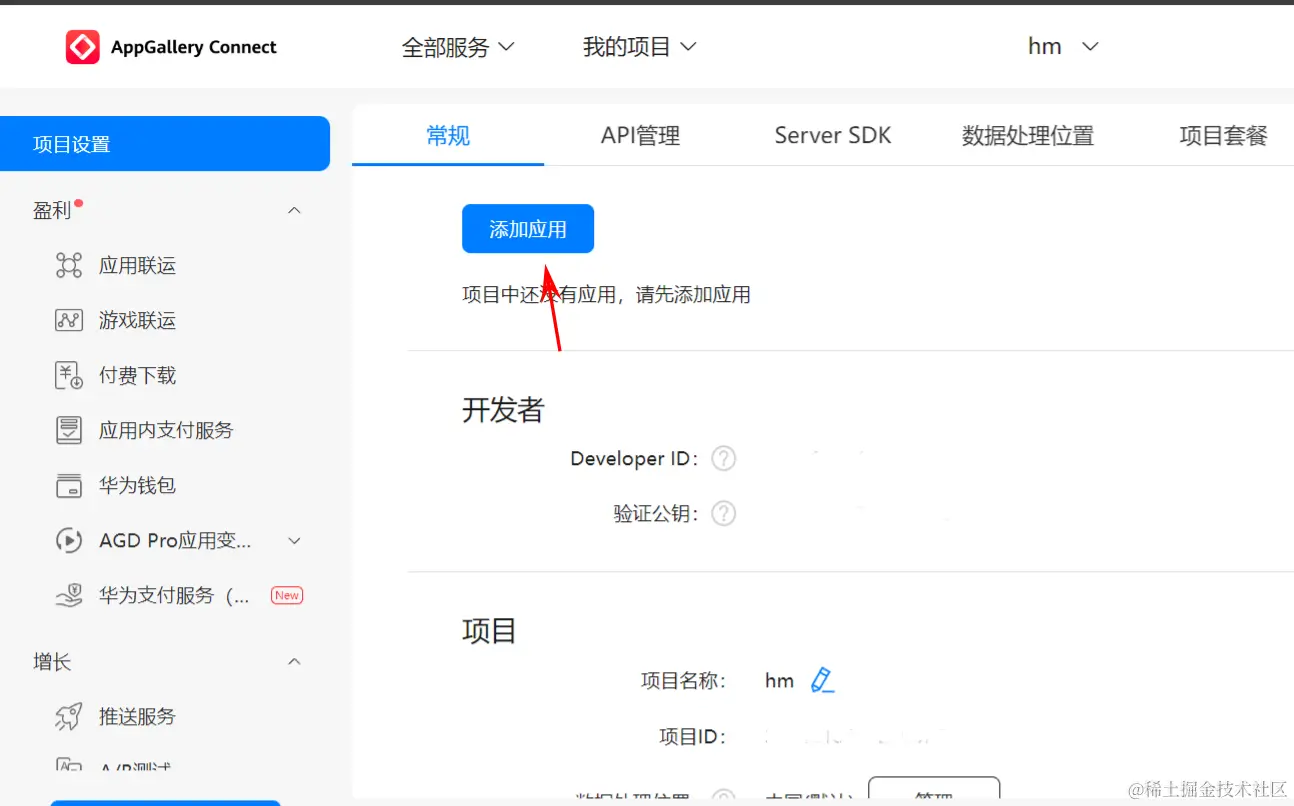Open 推送服务 menu item
The height and width of the screenshot is (806, 1294).
point(137,716)
